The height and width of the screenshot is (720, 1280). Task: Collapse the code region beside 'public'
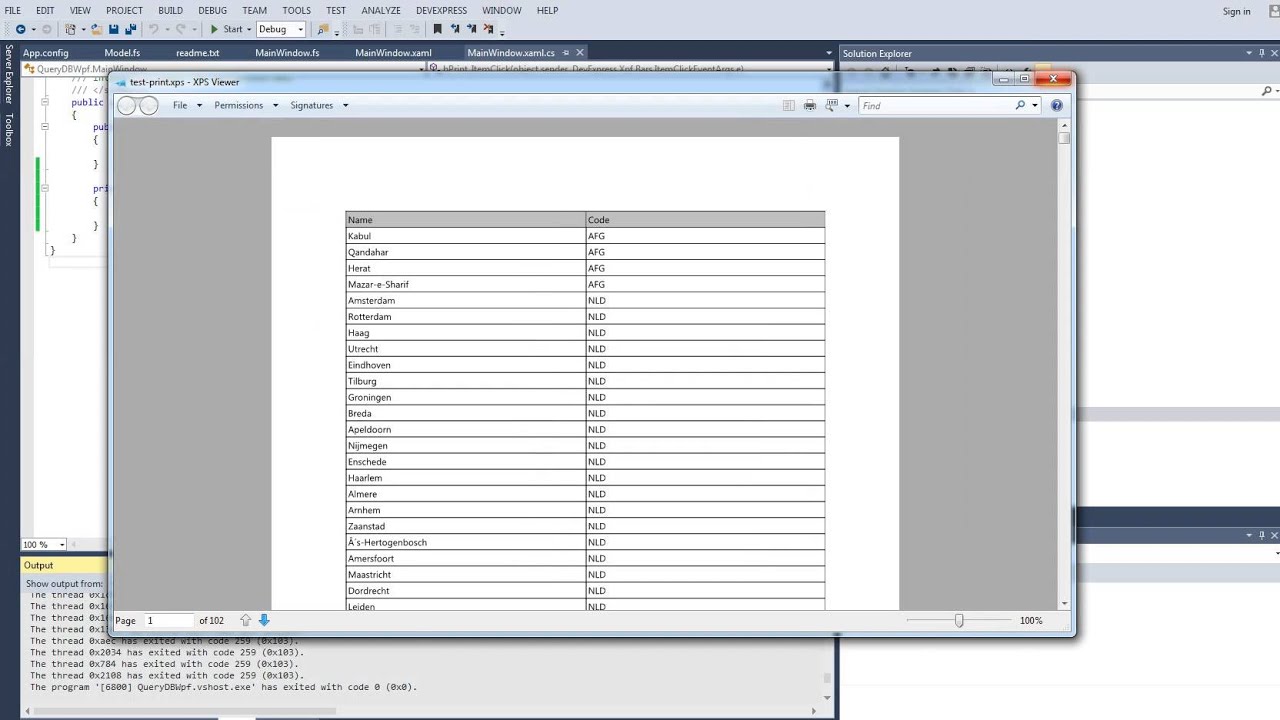pyautogui.click(x=45, y=103)
